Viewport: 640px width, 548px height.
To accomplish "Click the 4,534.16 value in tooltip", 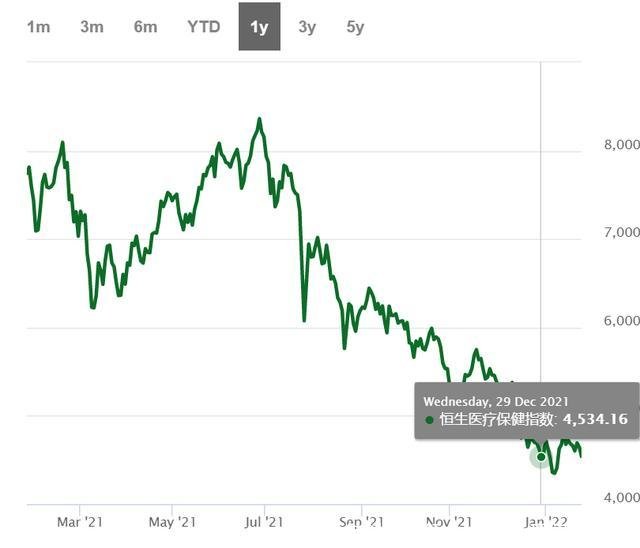I will click(x=594, y=419).
